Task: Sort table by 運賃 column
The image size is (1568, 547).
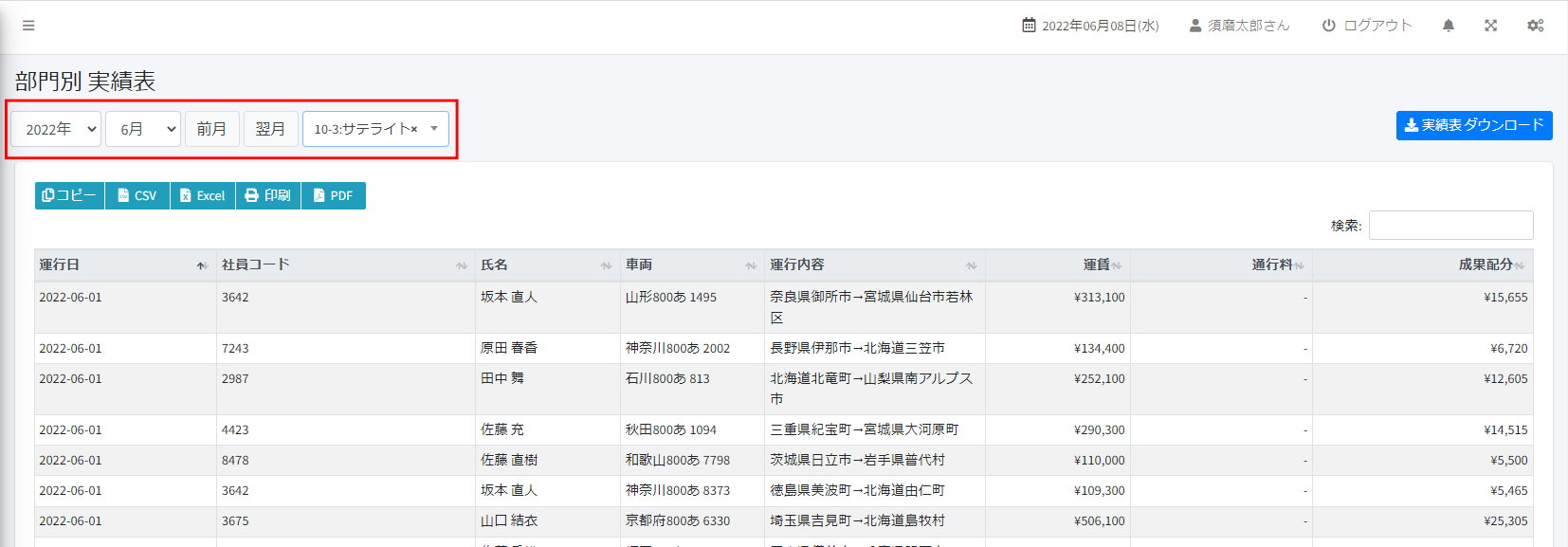Action: coord(1057,265)
